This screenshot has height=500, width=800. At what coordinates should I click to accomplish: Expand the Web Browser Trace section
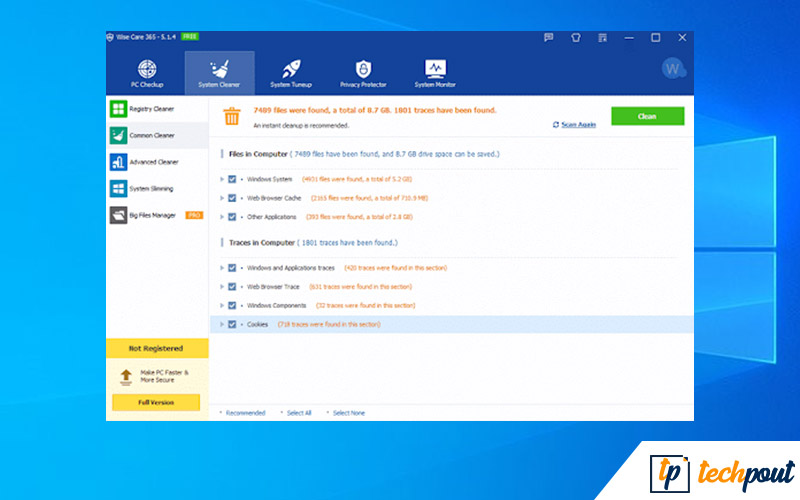[221, 286]
